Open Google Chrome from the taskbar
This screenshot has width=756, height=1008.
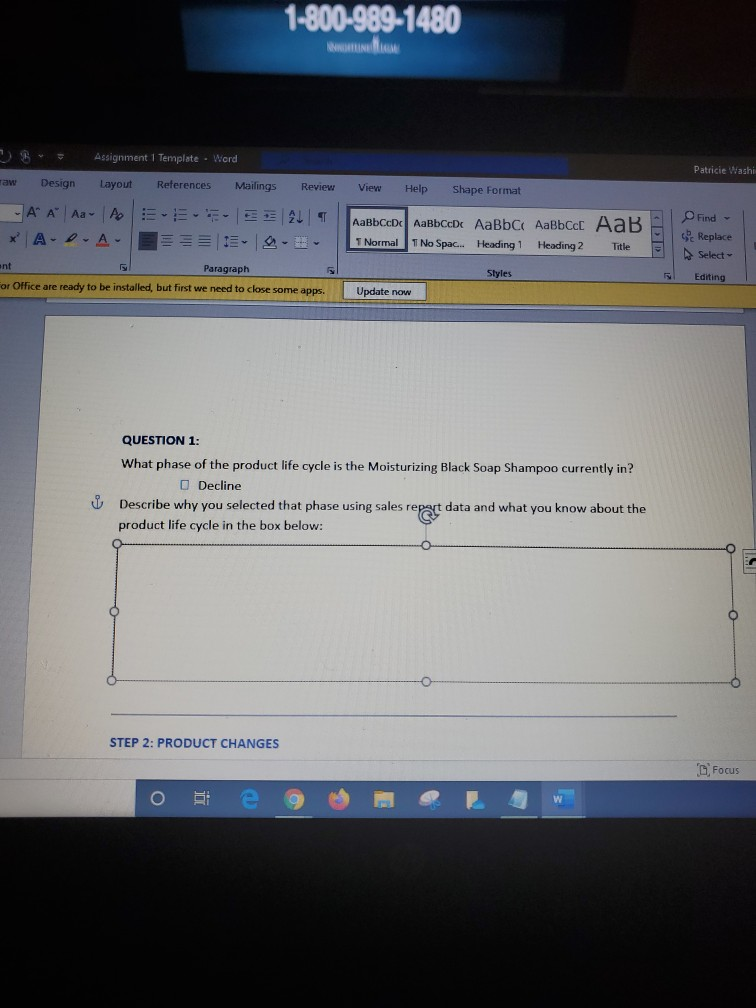[294, 799]
